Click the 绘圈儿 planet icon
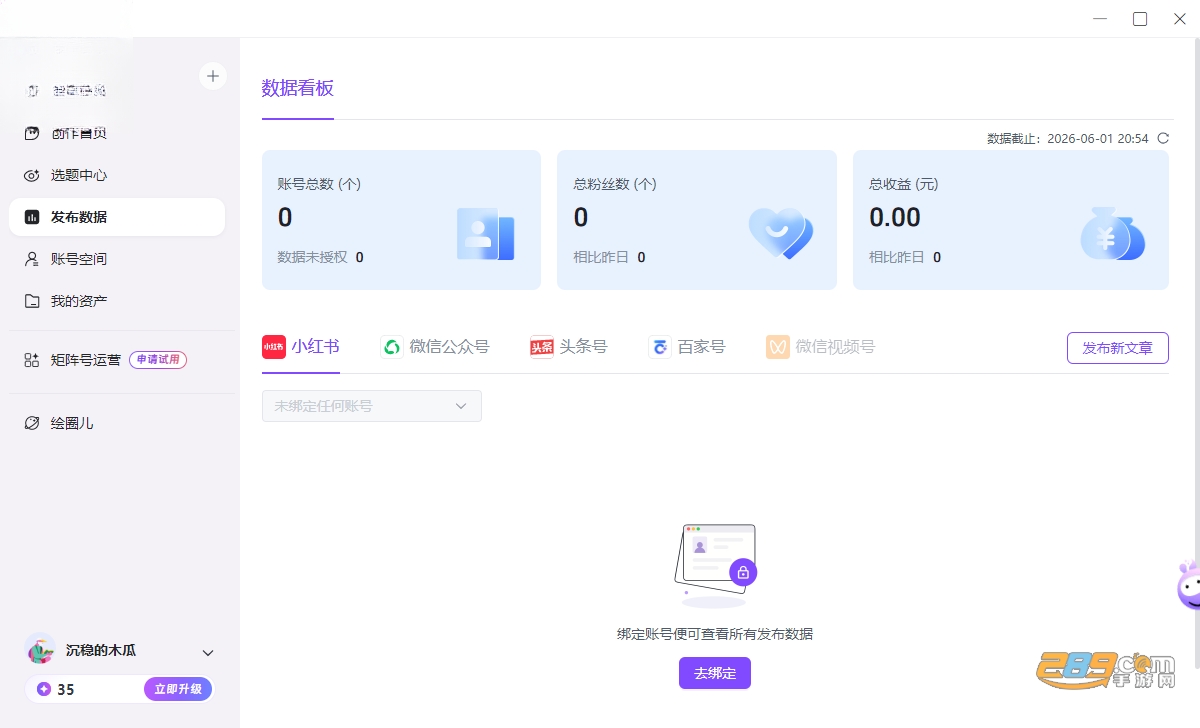This screenshot has width=1200, height=728. tap(32, 423)
